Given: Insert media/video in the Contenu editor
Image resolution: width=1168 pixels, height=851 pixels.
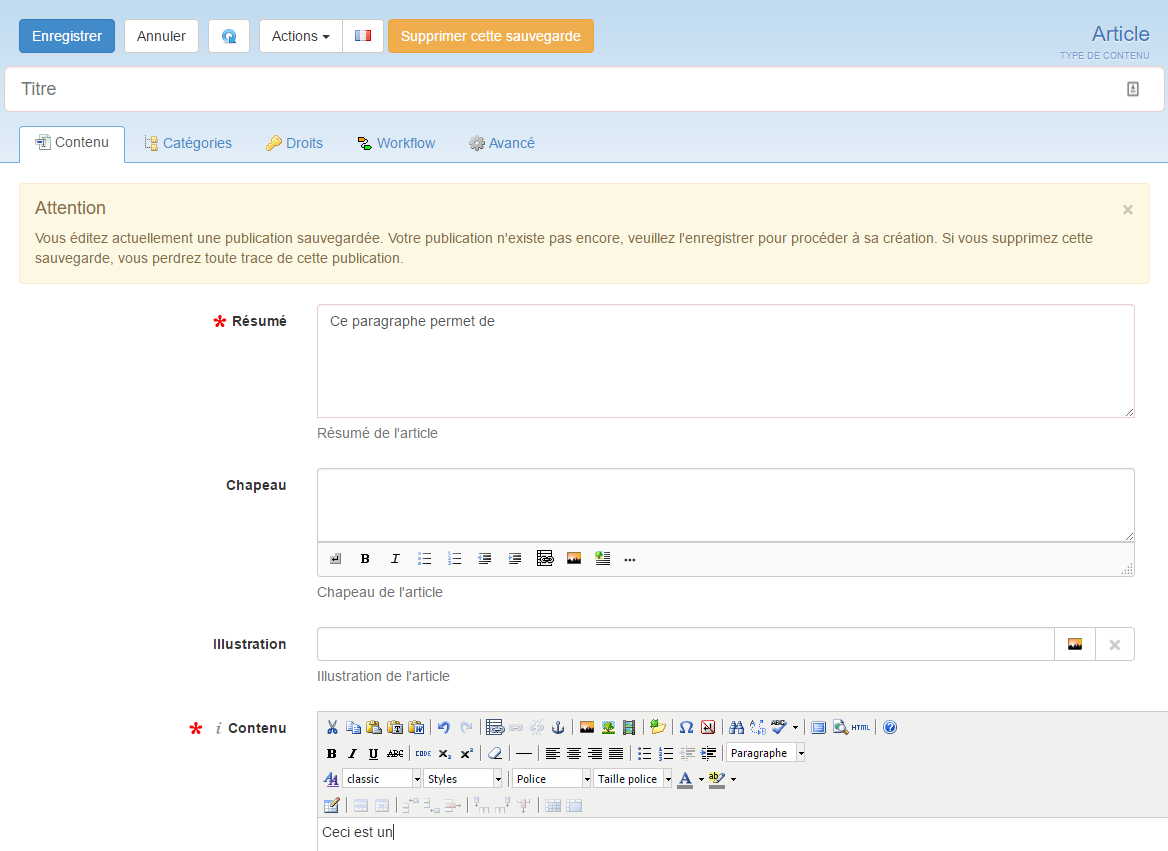Looking at the screenshot, I should click(x=629, y=727).
